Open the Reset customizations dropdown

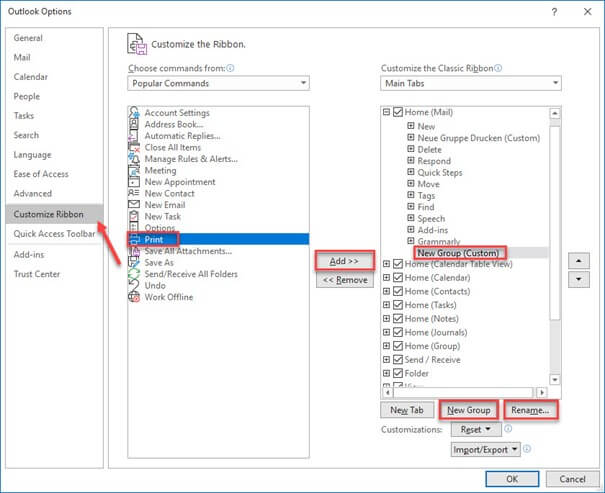[476, 429]
